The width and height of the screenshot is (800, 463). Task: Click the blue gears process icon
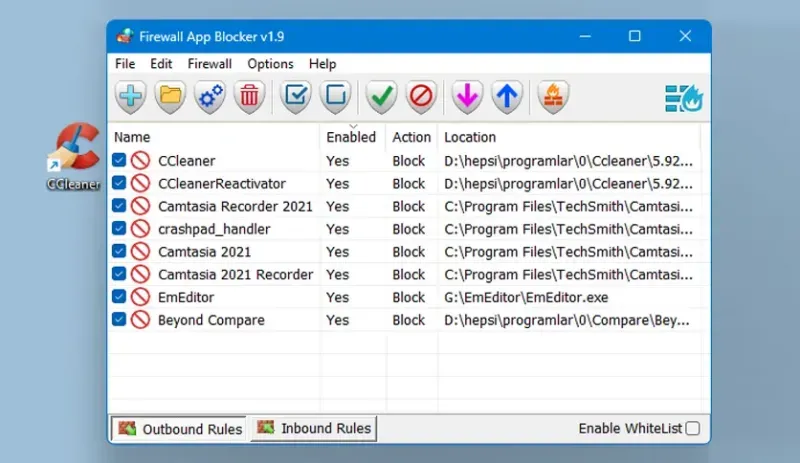pos(210,96)
